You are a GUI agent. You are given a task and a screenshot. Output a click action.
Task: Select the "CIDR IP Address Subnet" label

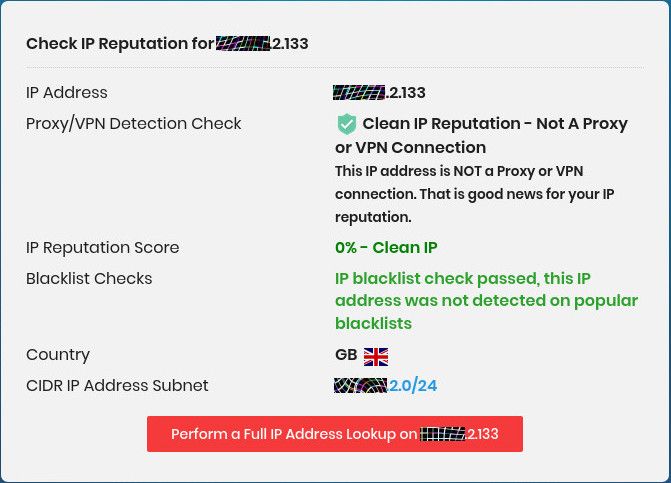coord(117,386)
